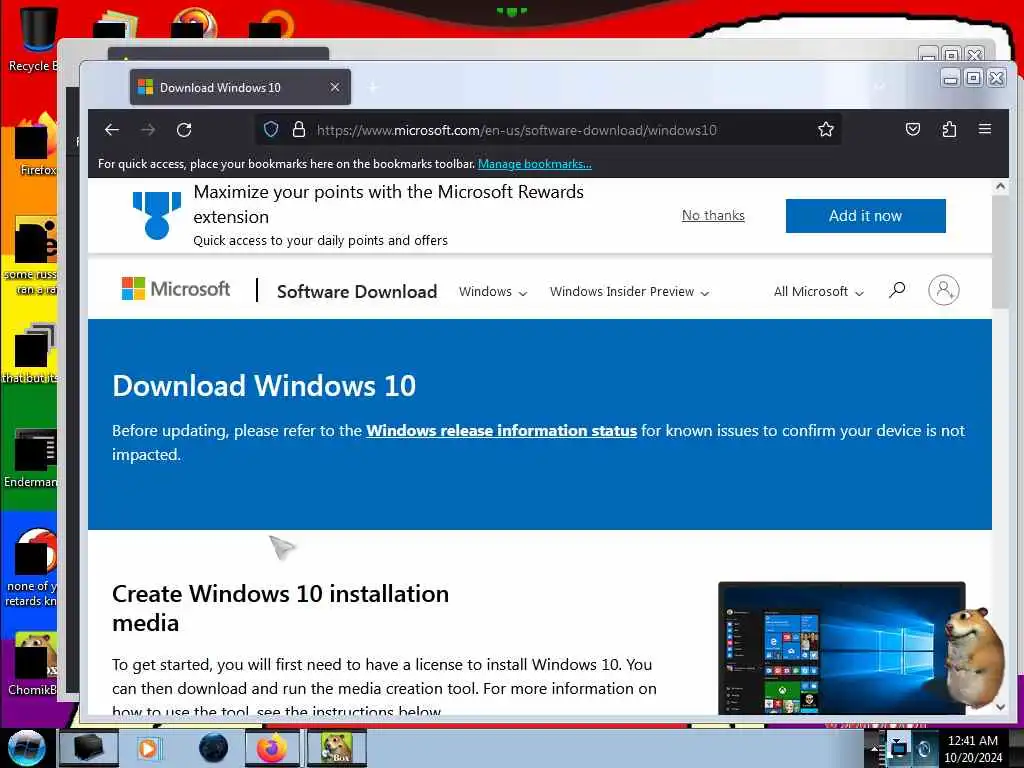
Task: Click the site search magnifier icon
Action: click(897, 289)
